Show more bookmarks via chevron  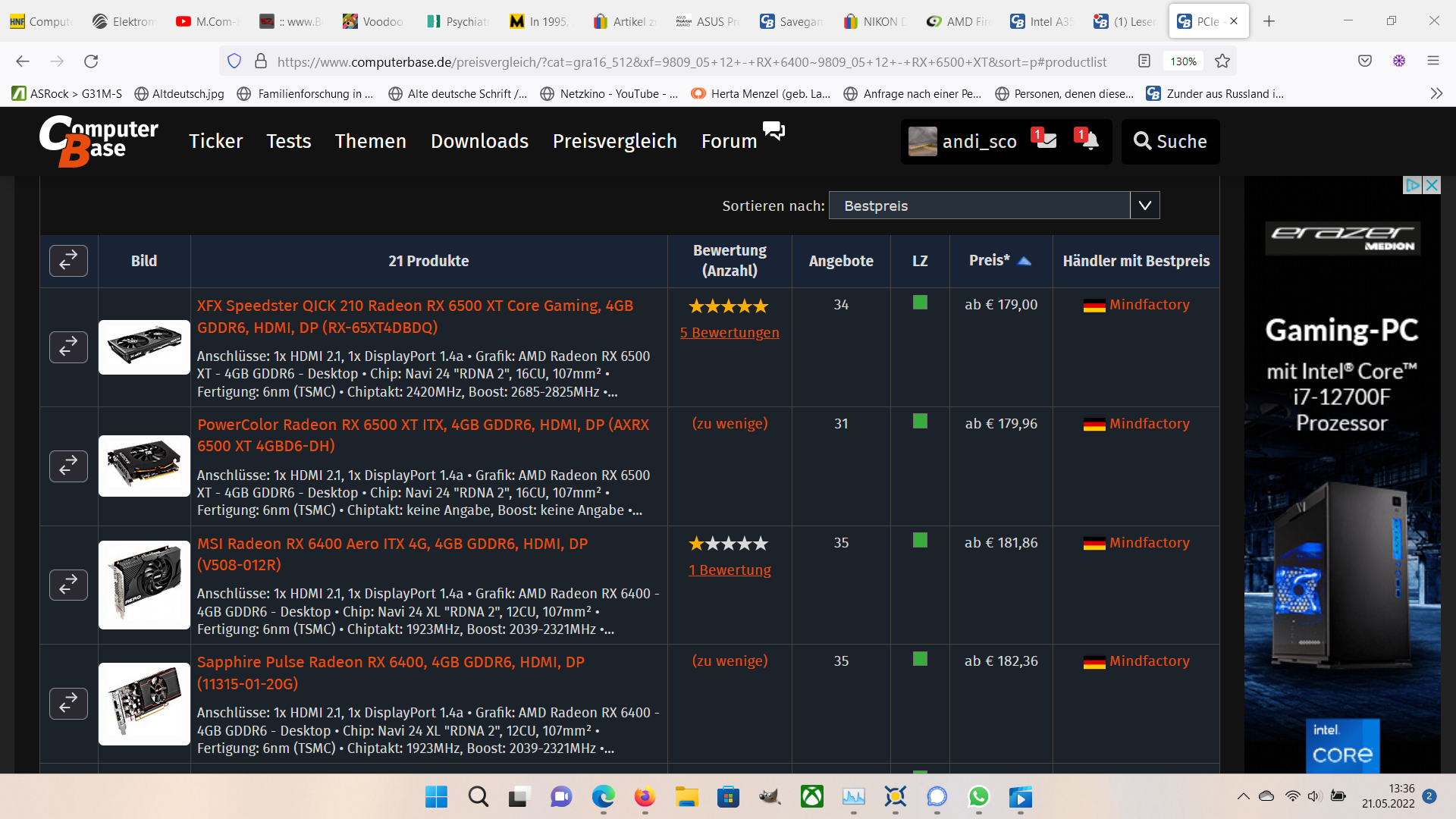point(1436,93)
